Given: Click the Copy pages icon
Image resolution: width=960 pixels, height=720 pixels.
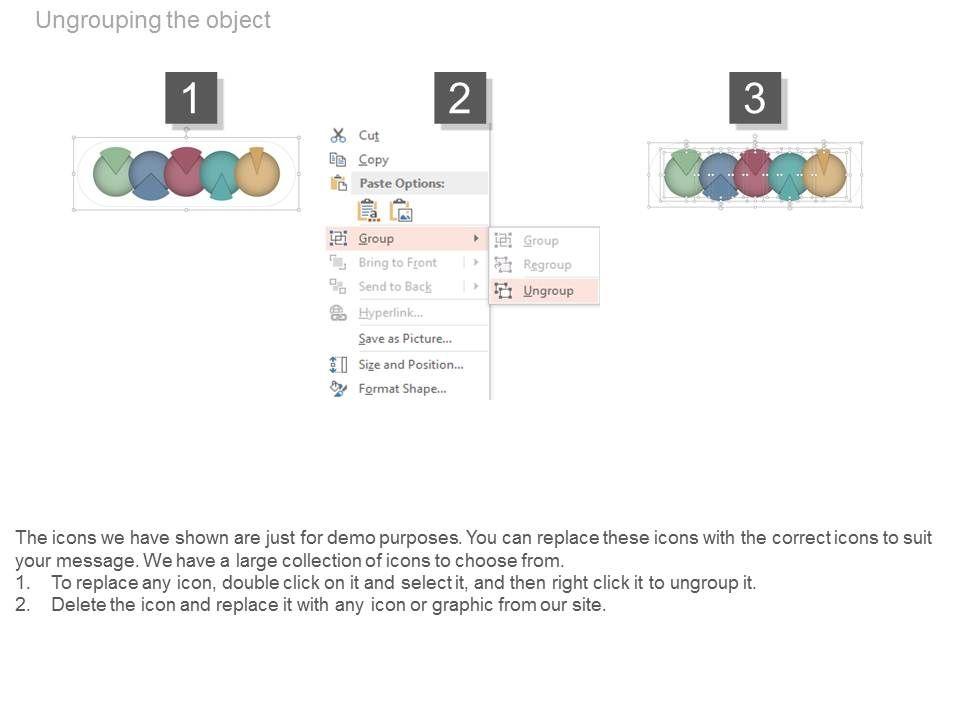Looking at the screenshot, I should coord(338,159).
